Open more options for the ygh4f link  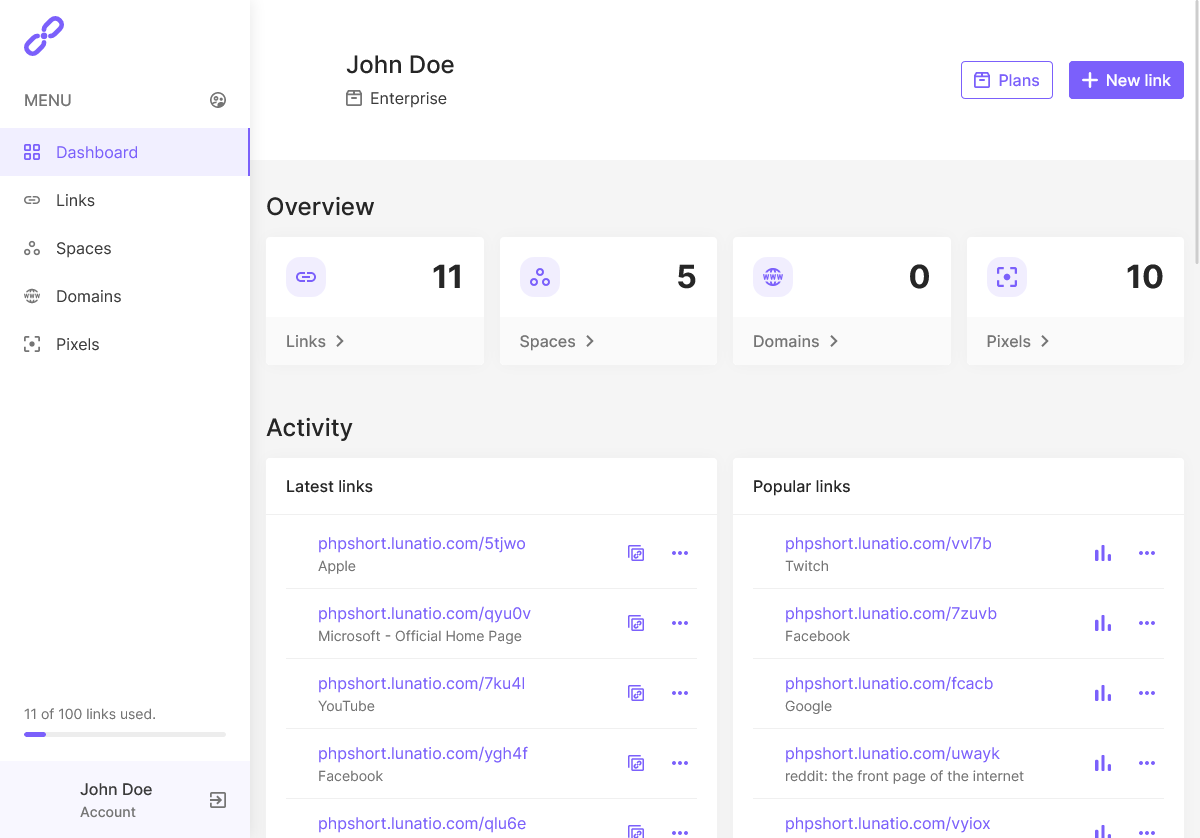pyautogui.click(x=680, y=763)
